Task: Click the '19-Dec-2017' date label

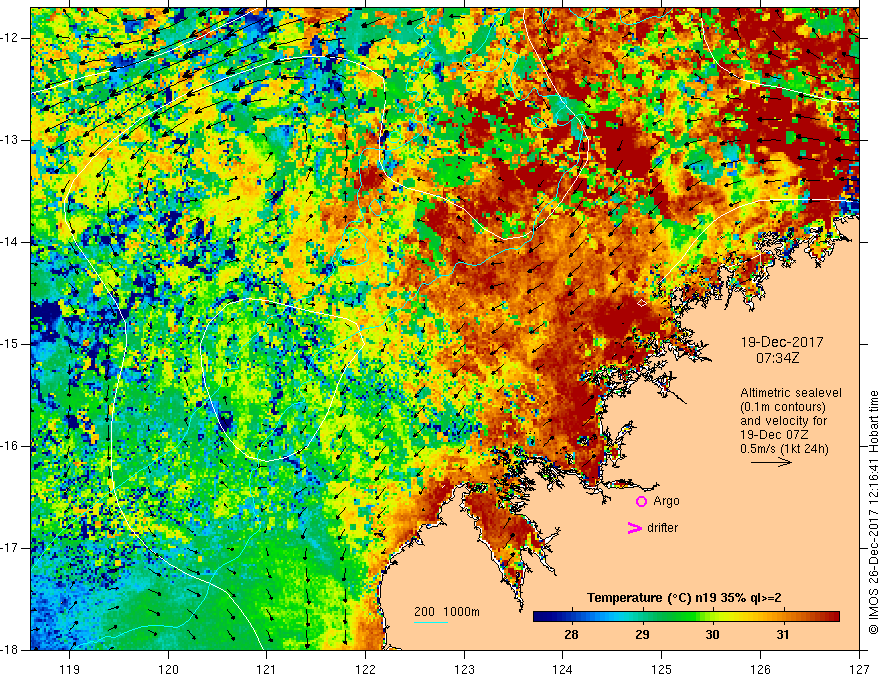Action: tap(782, 342)
